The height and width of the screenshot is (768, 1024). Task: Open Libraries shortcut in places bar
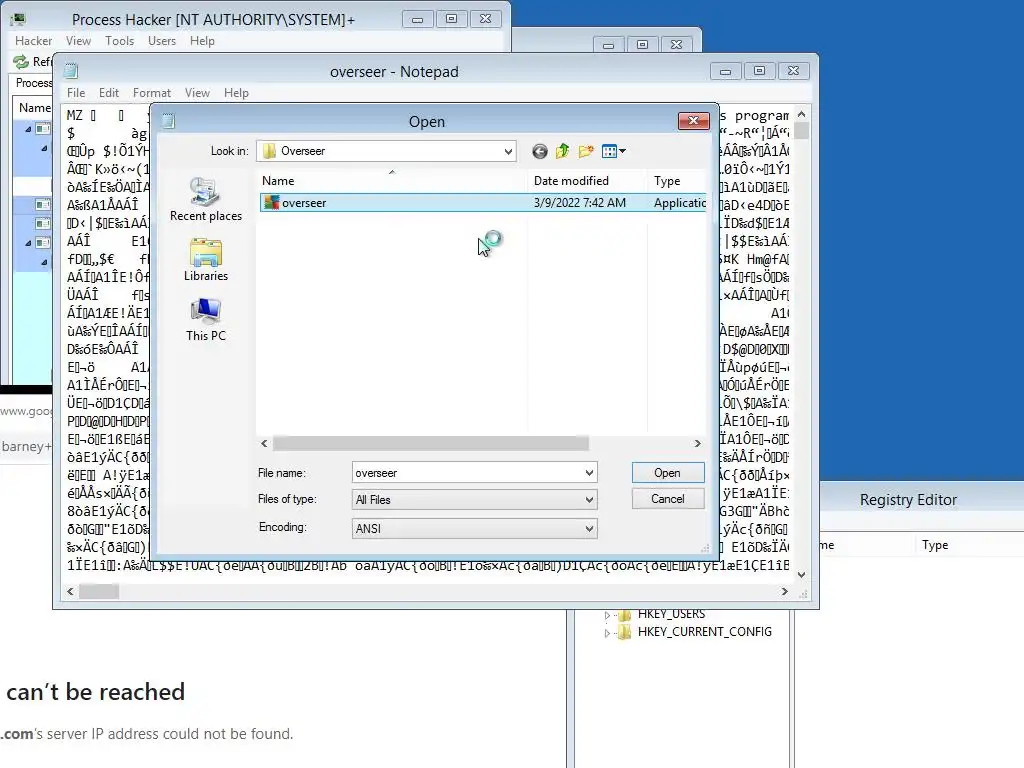click(x=206, y=259)
